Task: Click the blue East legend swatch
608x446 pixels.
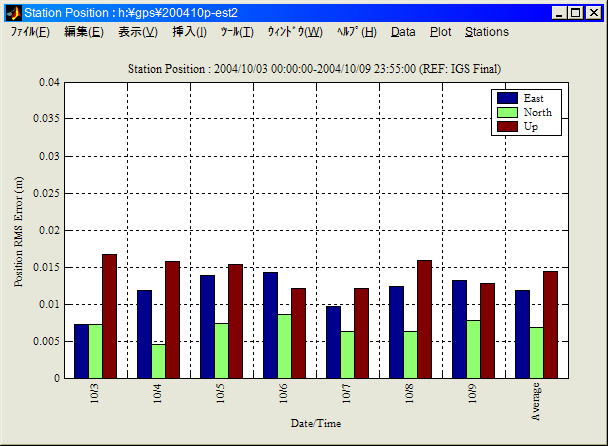Action: 507,98
